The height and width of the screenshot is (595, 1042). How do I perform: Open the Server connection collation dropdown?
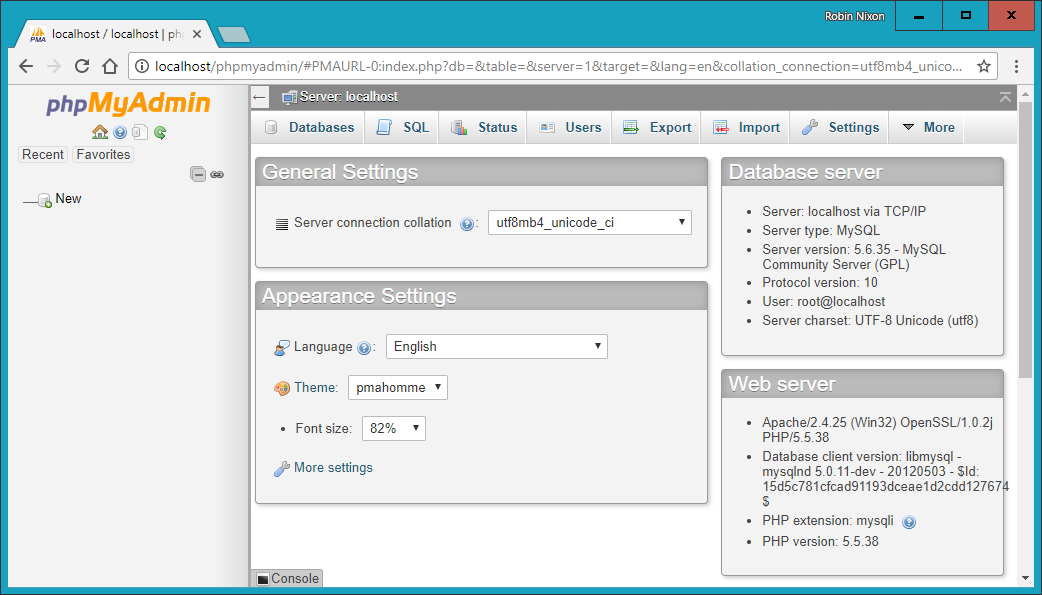pos(589,223)
